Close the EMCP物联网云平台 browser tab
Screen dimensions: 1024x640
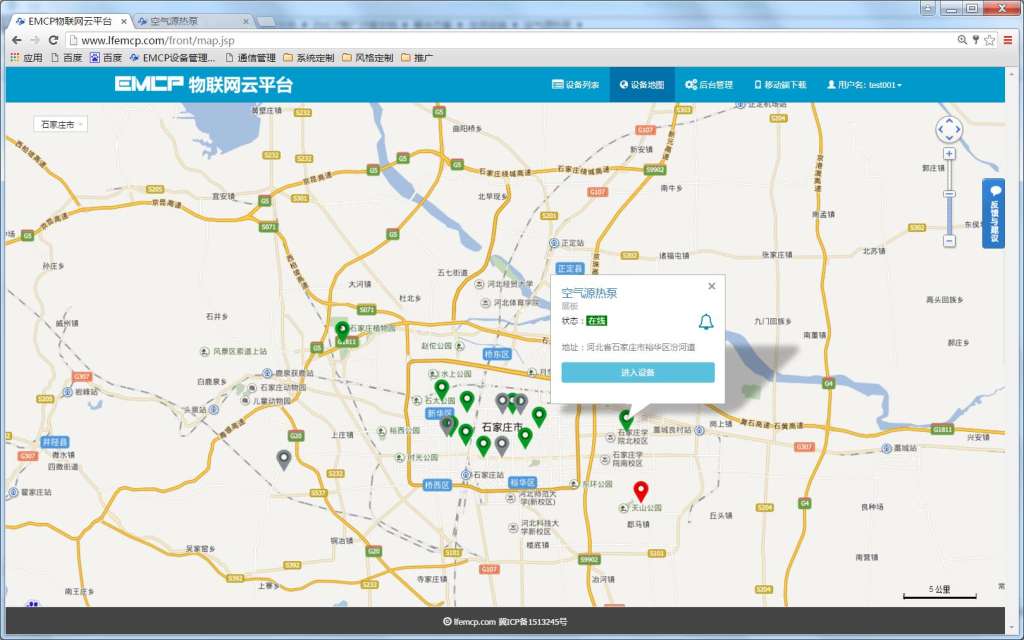point(123,22)
